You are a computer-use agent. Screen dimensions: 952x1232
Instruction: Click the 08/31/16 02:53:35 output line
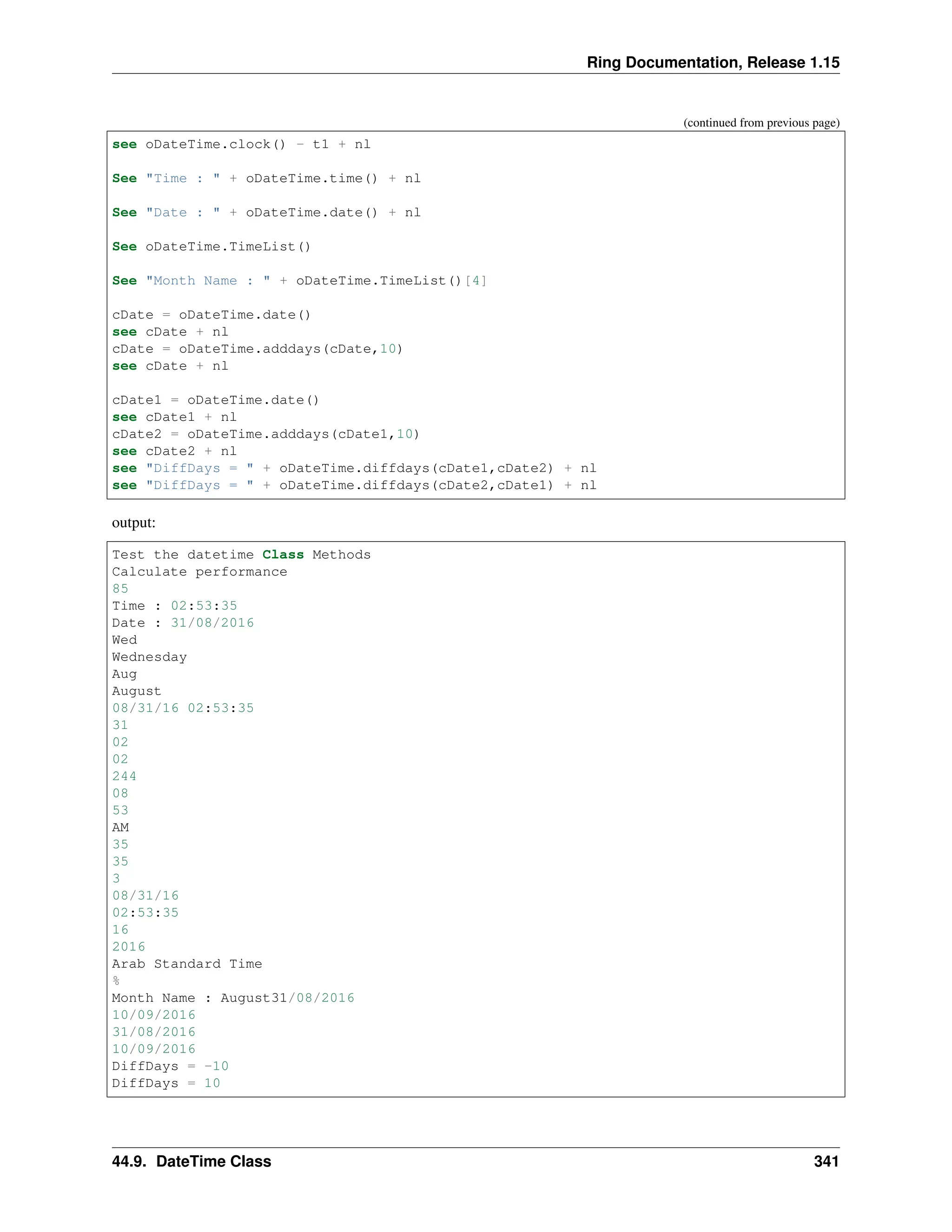point(183,708)
